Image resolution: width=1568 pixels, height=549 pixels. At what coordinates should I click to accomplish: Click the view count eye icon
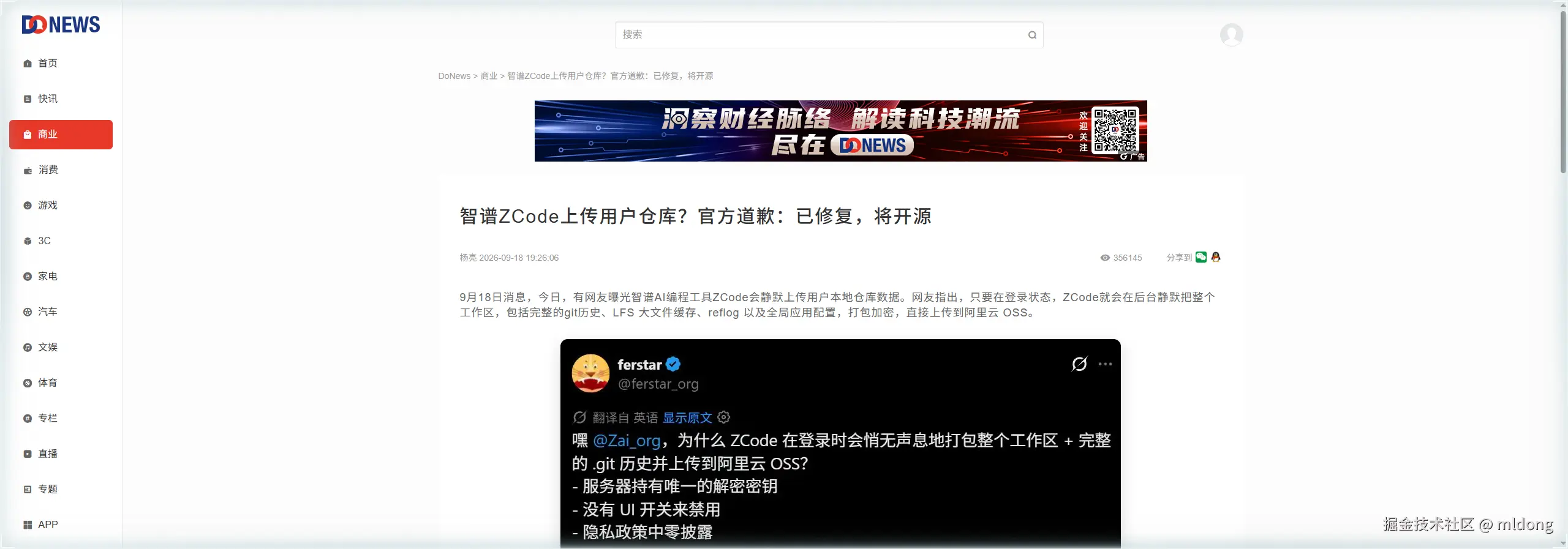1105,258
